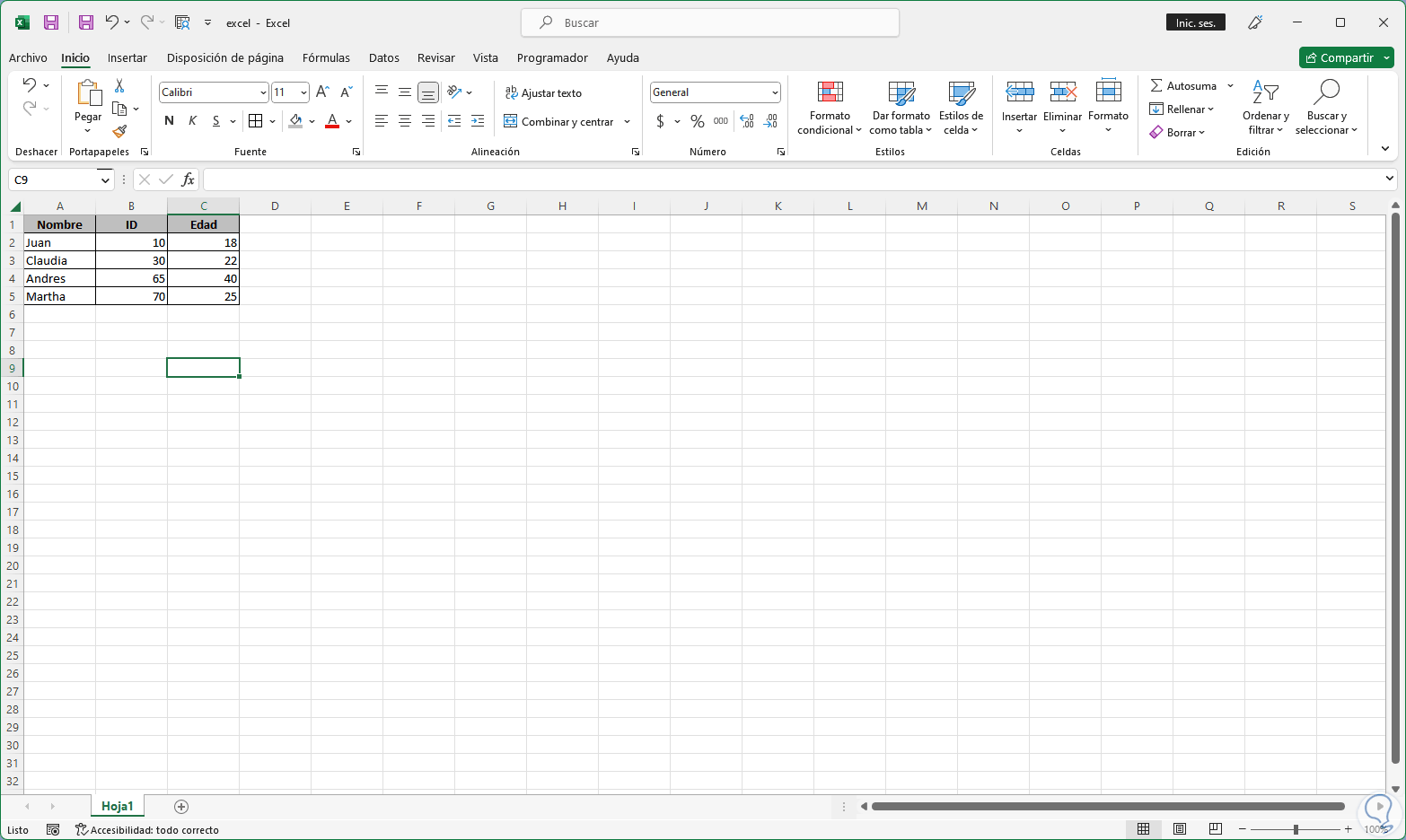This screenshot has height=840, width=1406.
Task: Click the Decrease decimals icon
Action: (770, 121)
